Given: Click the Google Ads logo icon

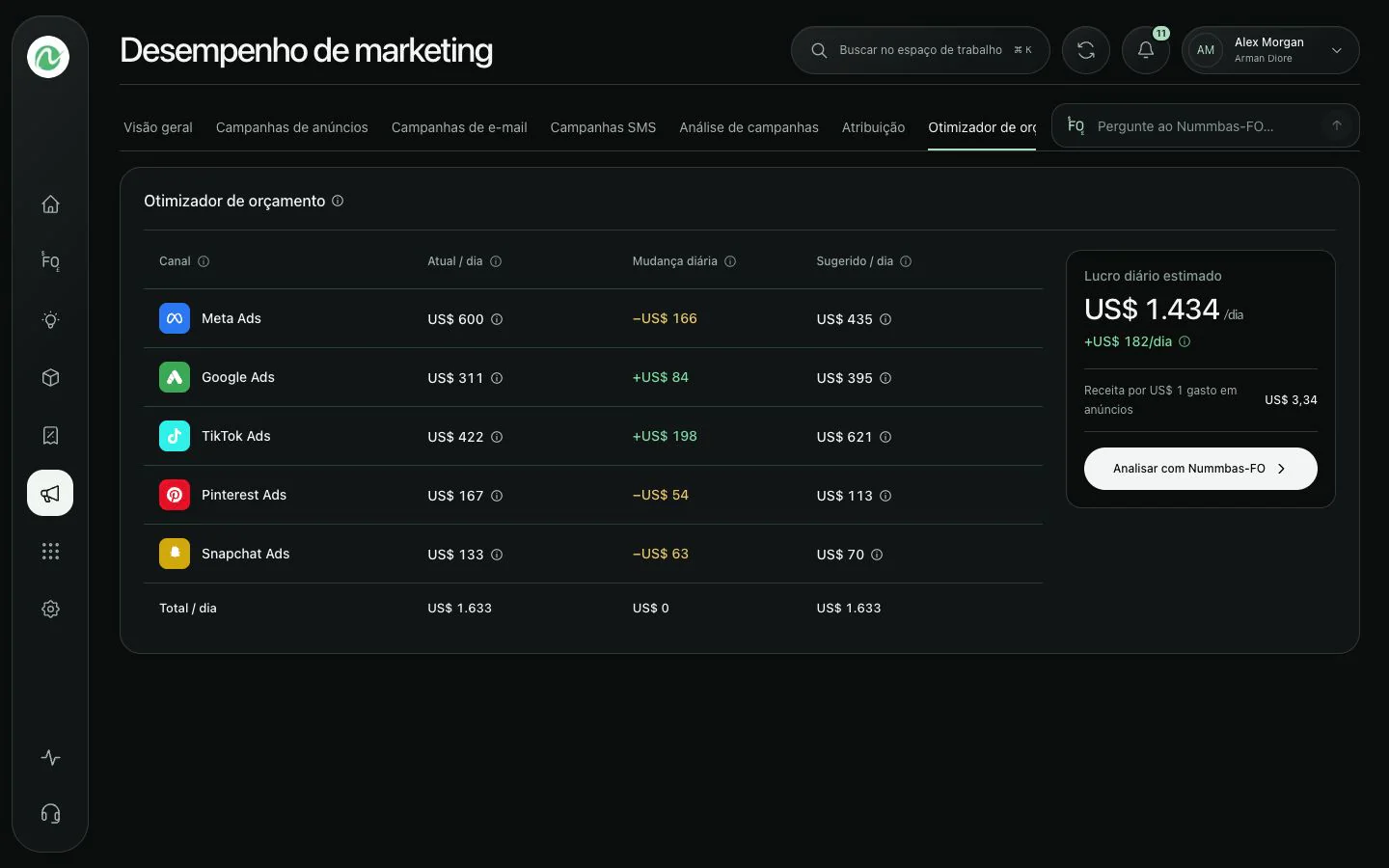Looking at the screenshot, I should pyautogui.click(x=175, y=377).
